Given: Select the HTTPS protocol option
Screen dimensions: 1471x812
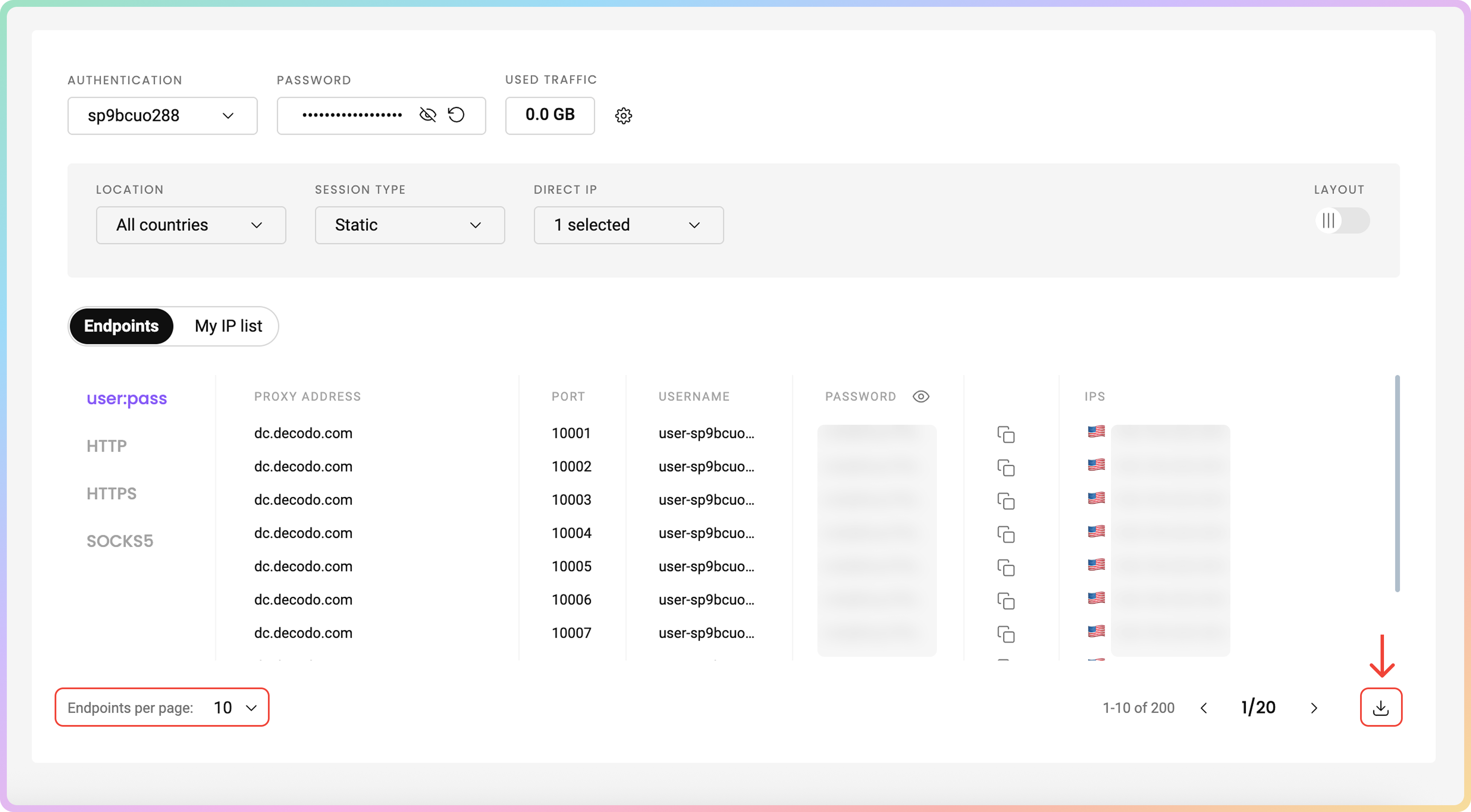Looking at the screenshot, I should tap(111, 493).
